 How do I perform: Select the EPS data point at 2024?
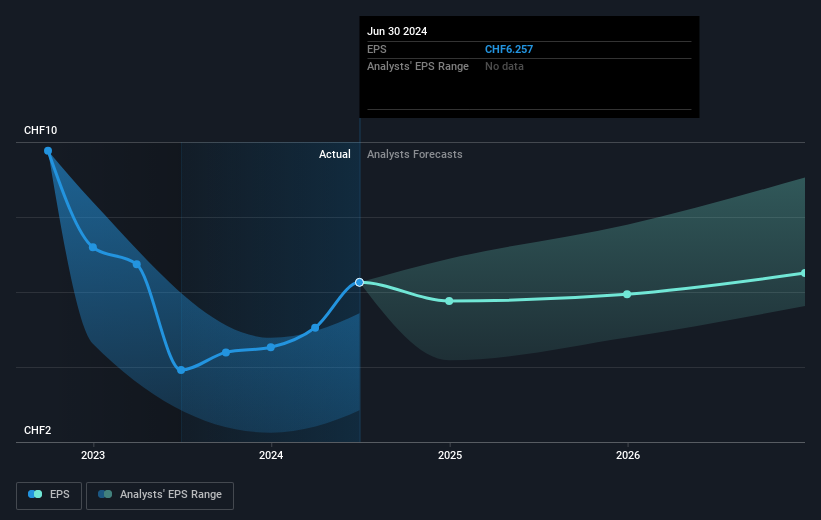tap(271, 347)
